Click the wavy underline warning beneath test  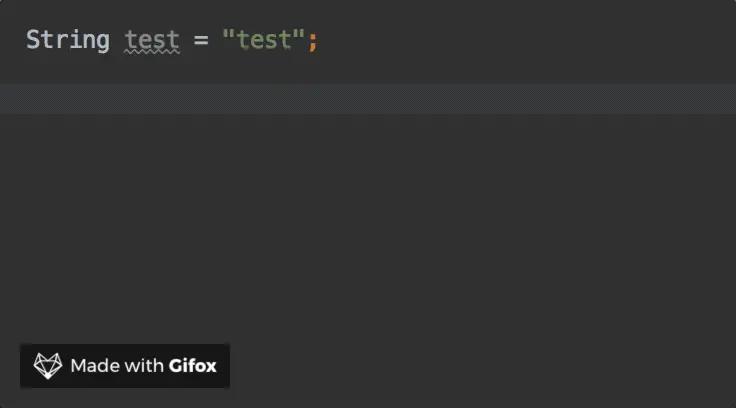152,54
